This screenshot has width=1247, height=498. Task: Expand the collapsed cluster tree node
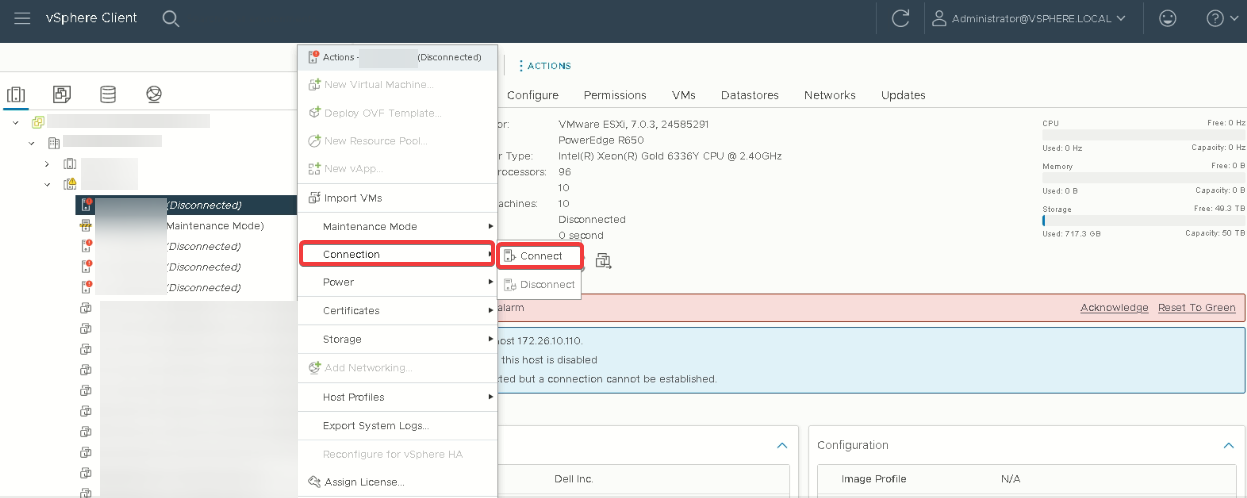(47, 163)
